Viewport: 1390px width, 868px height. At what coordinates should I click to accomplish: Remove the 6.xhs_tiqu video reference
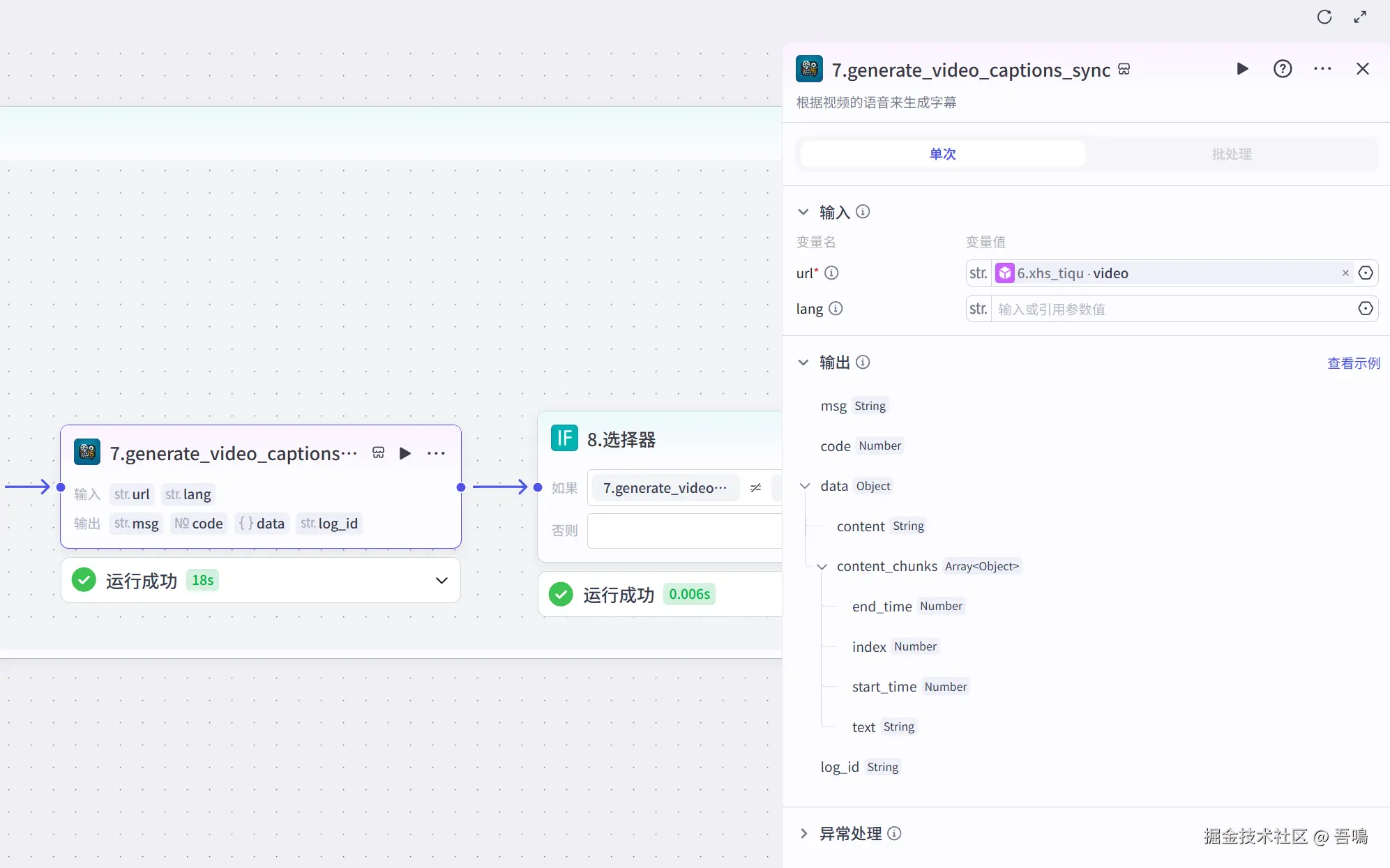[1345, 273]
